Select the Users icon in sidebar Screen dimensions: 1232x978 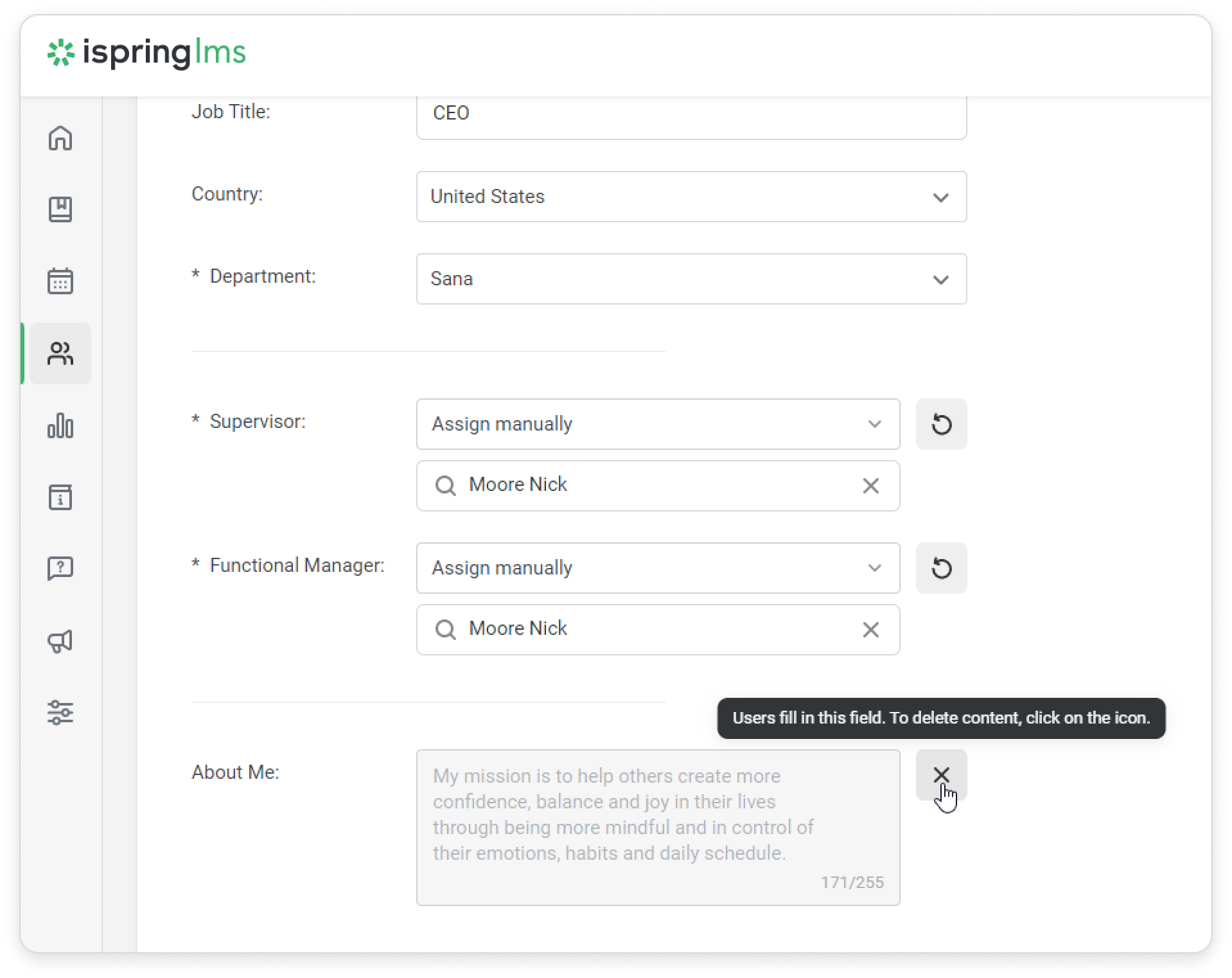click(60, 353)
